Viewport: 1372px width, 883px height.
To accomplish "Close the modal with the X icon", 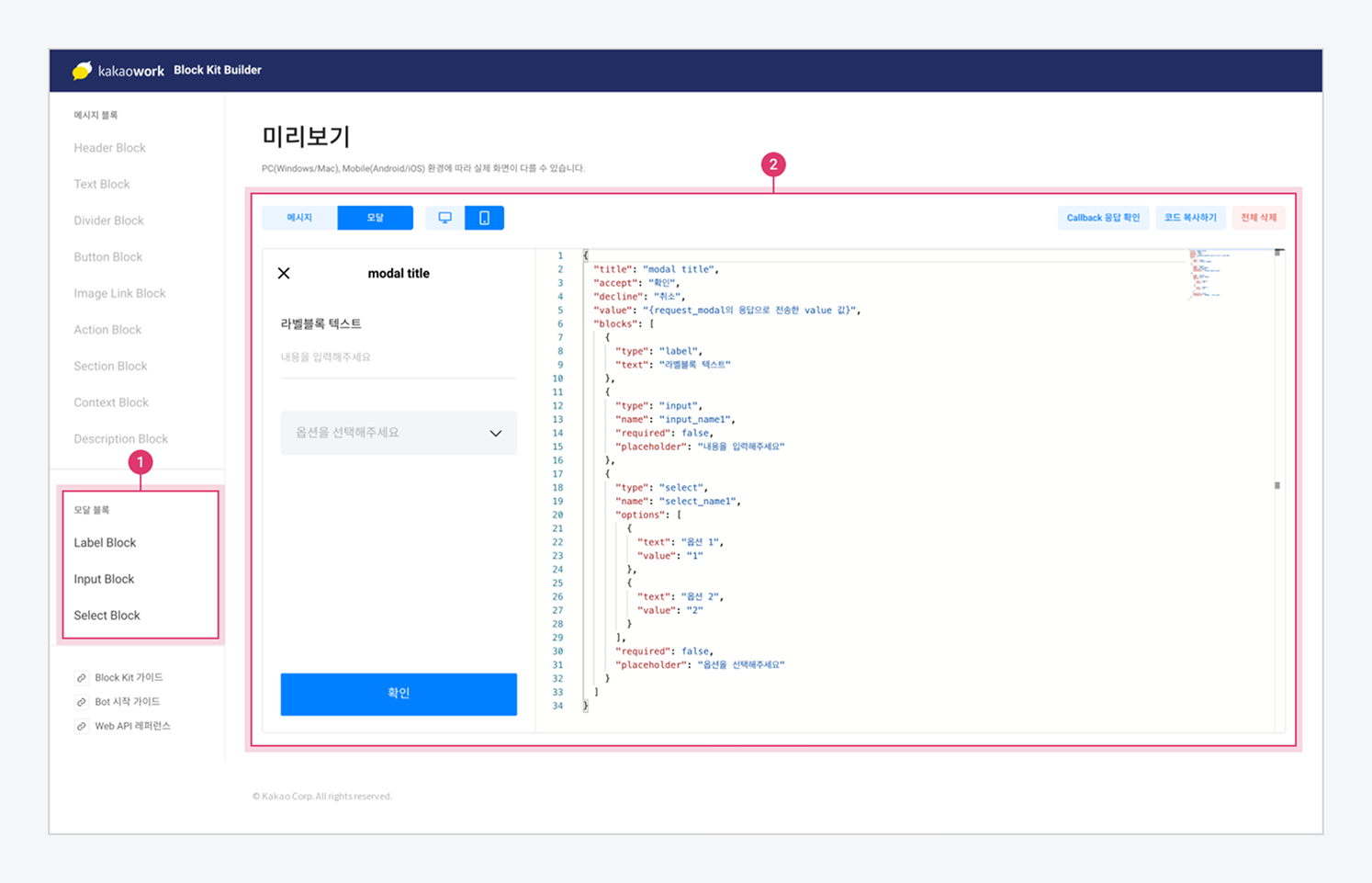I will 284,273.
